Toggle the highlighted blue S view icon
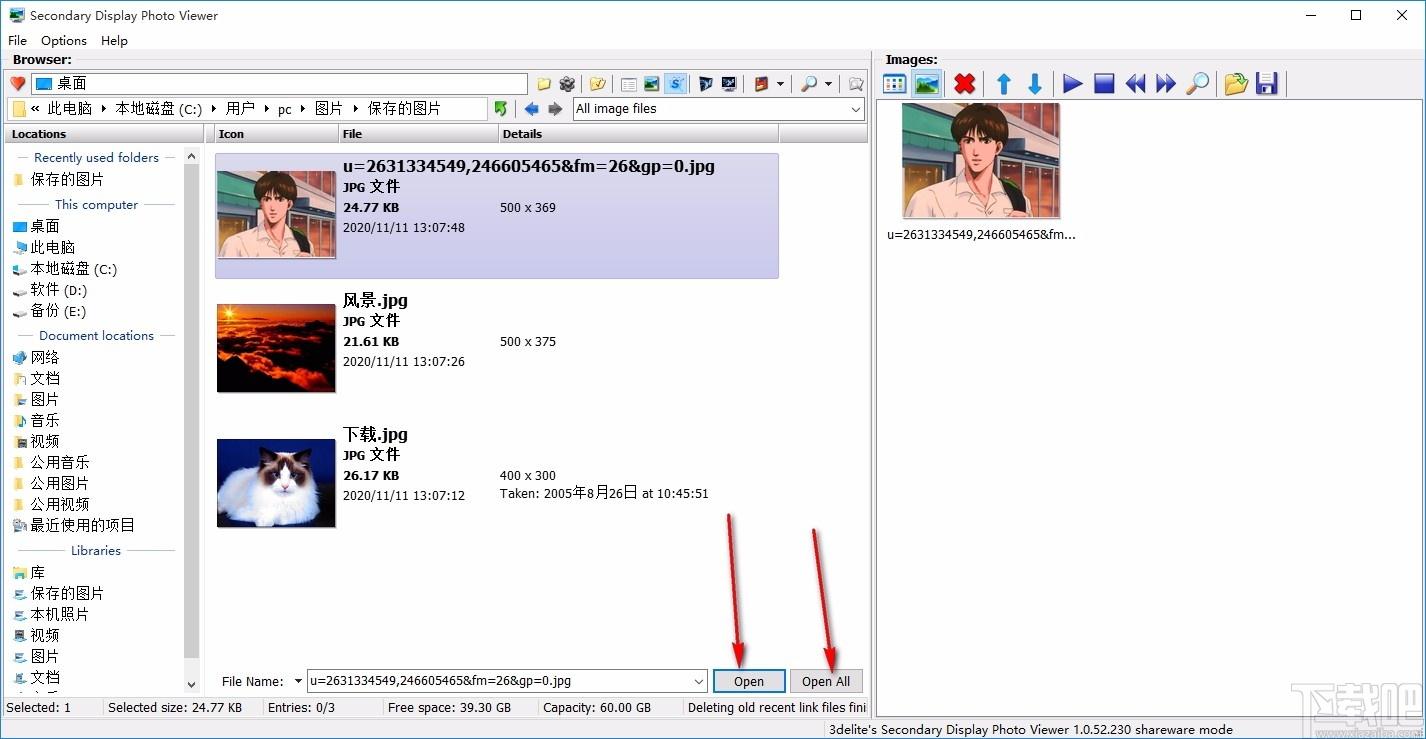 coord(676,84)
